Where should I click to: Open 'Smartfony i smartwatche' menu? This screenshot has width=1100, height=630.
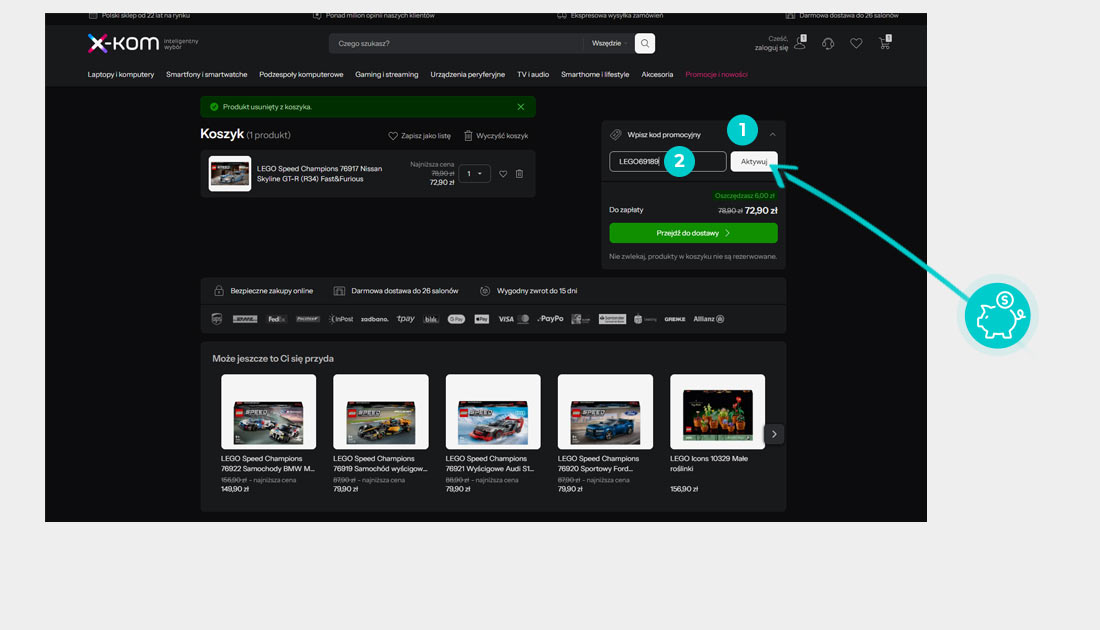click(206, 74)
